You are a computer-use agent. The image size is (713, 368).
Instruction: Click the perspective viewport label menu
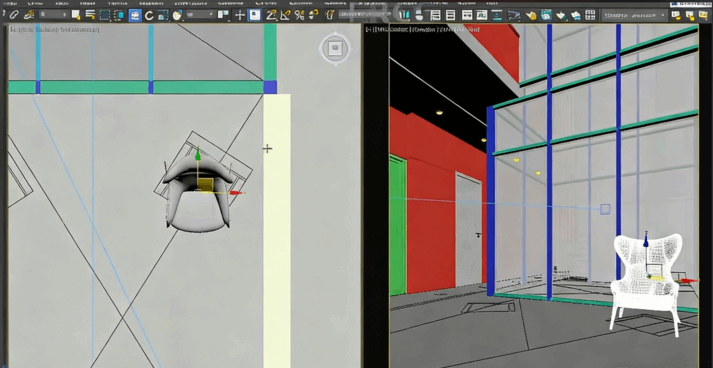[423, 30]
